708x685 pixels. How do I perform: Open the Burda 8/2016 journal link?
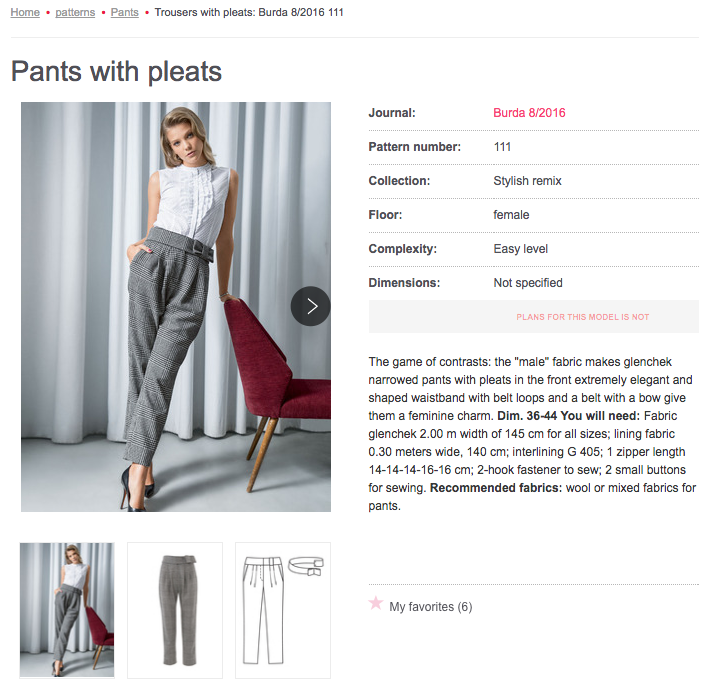529,113
